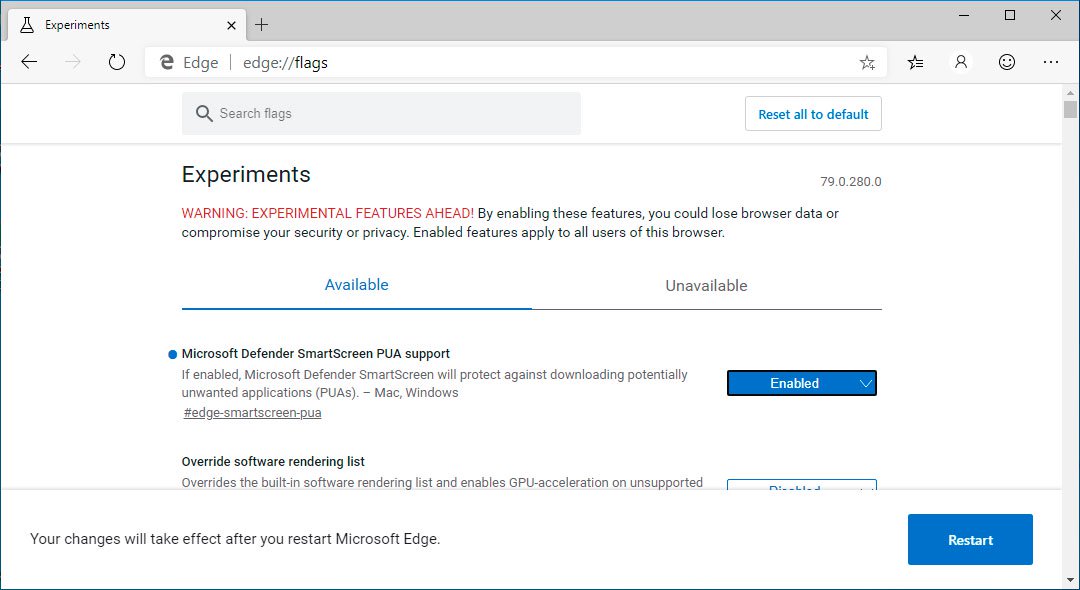The width and height of the screenshot is (1080, 590).
Task: Open the Favorites list icon
Action: [916, 62]
